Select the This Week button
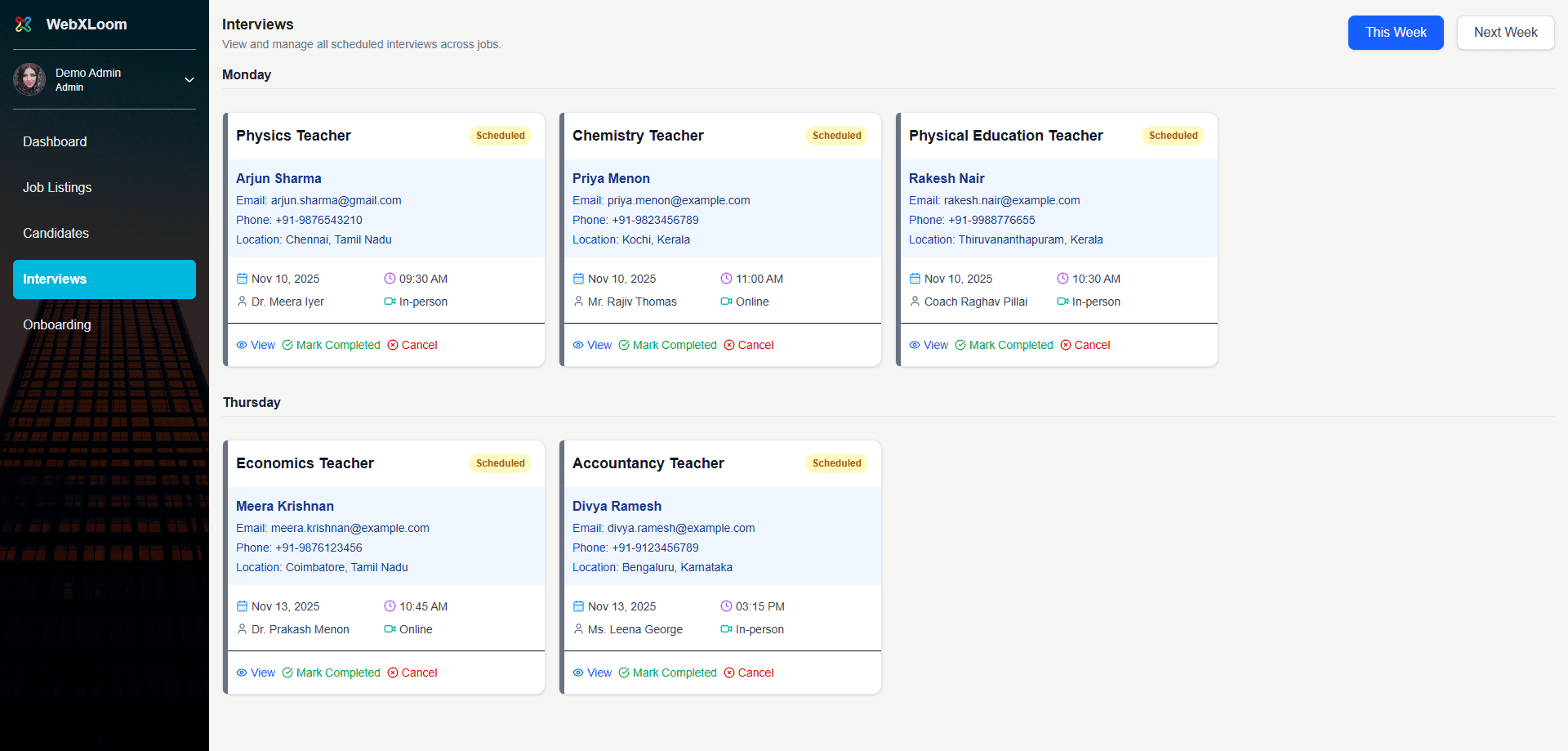 [x=1395, y=33]
